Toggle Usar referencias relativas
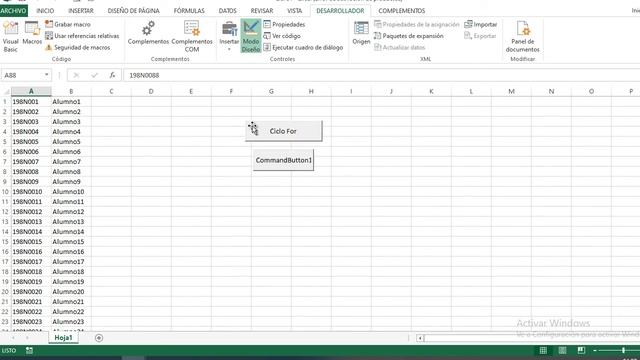The image size is (640, 360). (82, 36)
